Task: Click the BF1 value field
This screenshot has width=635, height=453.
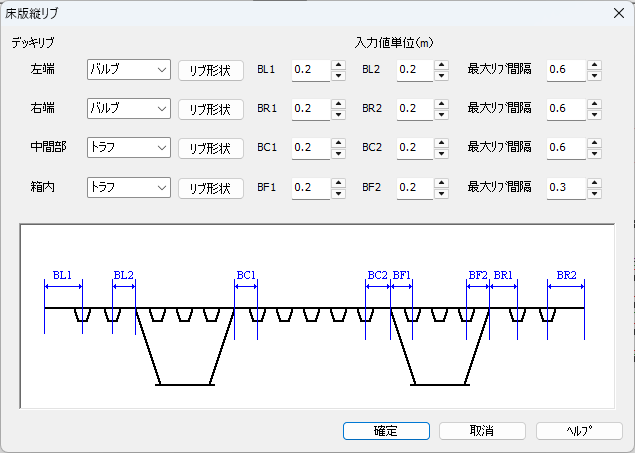Action: 311,188
